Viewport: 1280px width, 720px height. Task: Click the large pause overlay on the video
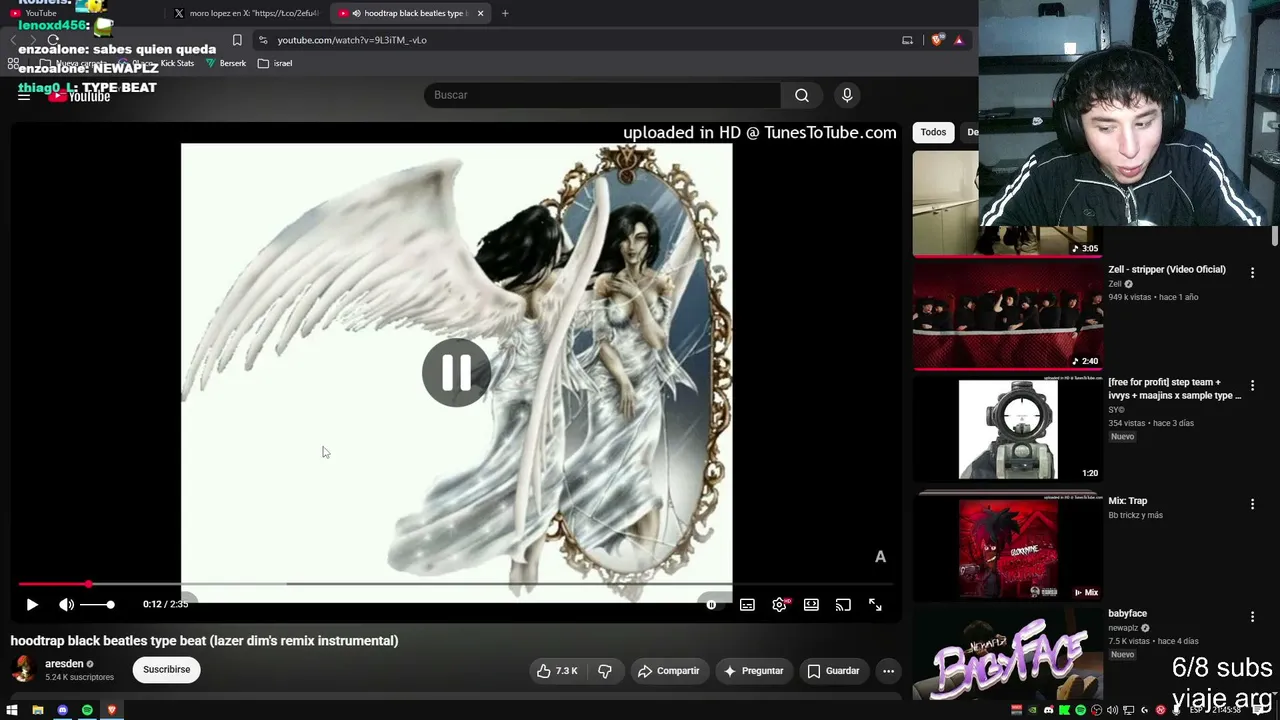pos(456,373)
